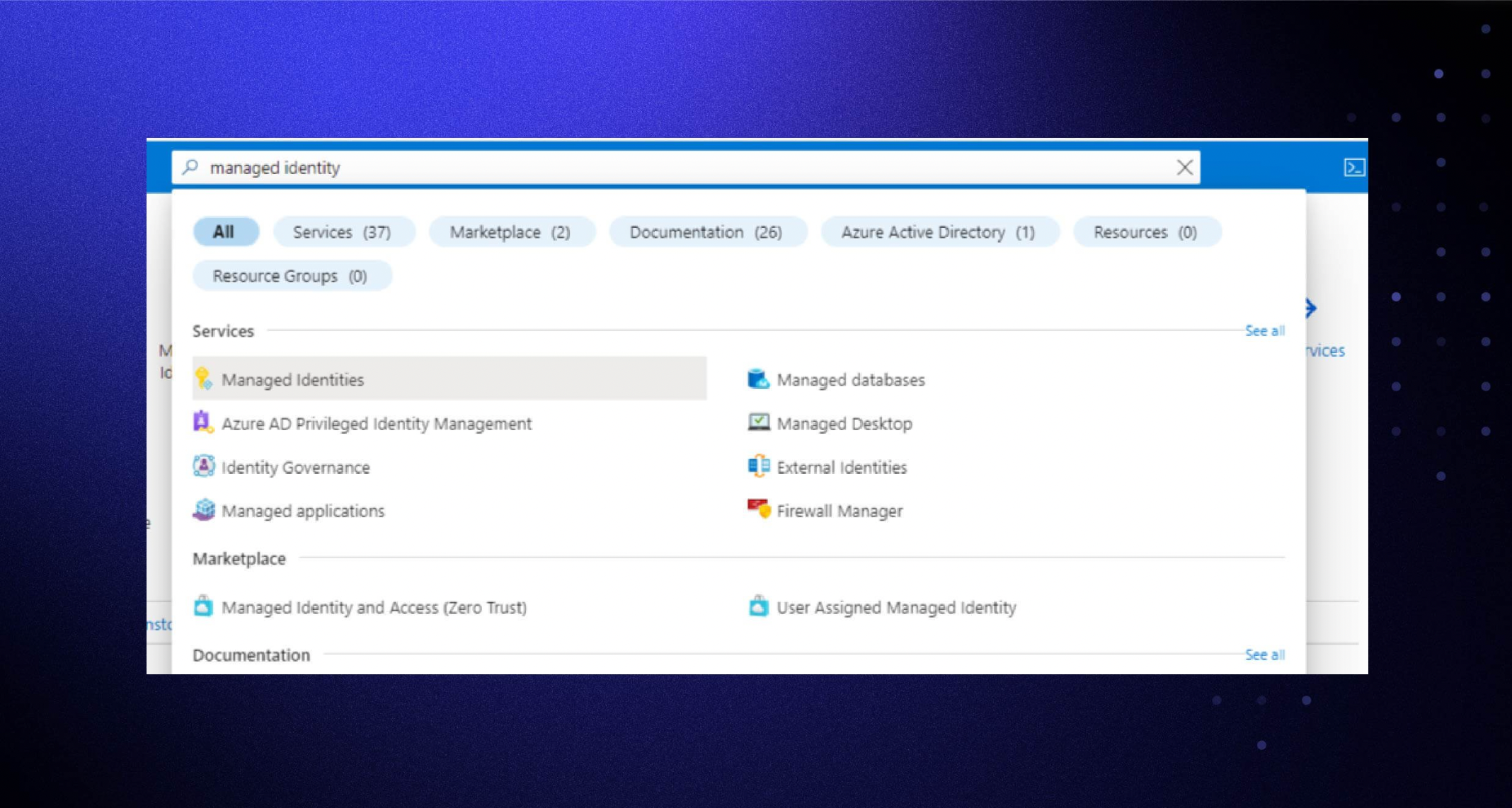Viewport: 1512px width, 808px height.
Task: Click the Marketplace section heading
Action: point(239,559)
